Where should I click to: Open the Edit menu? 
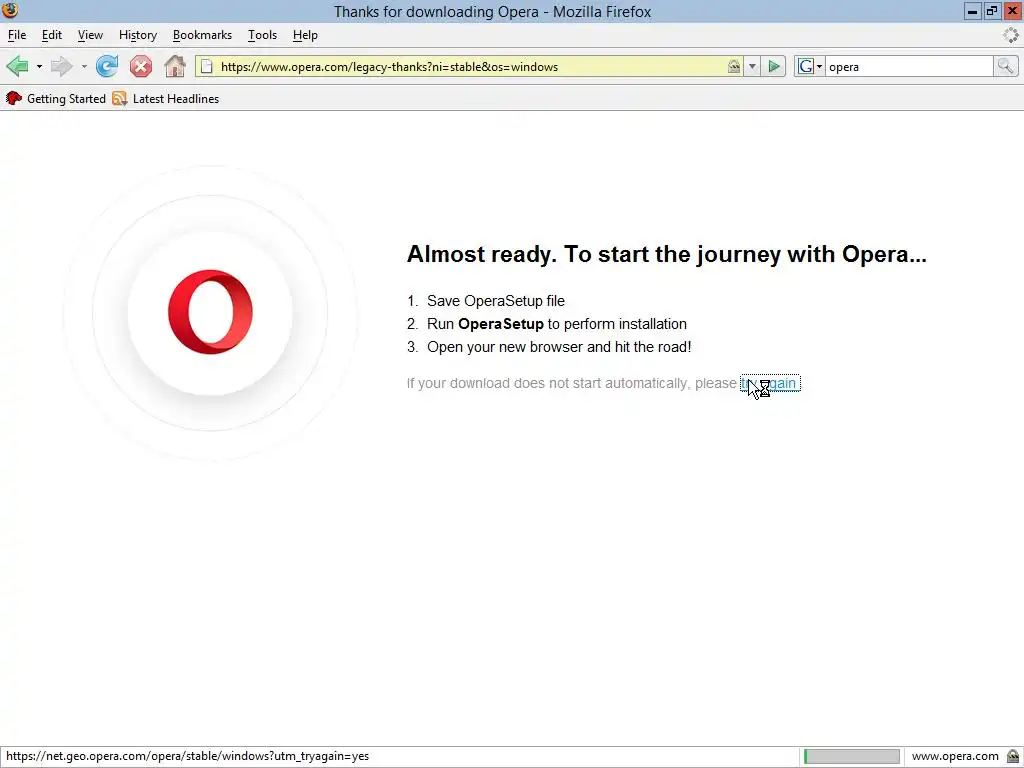[x=52, y=35]
